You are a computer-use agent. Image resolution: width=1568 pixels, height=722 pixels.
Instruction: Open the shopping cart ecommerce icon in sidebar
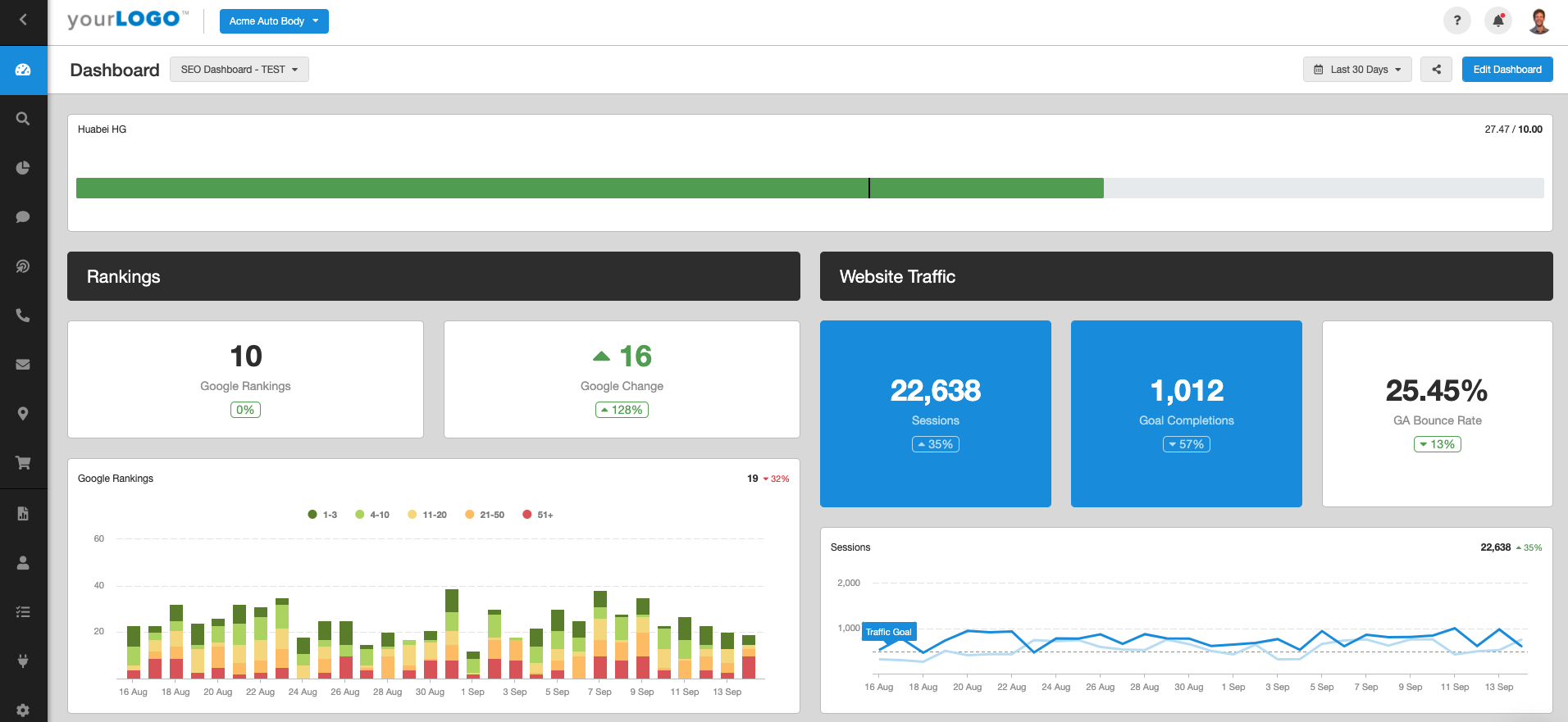pos(23,463)
